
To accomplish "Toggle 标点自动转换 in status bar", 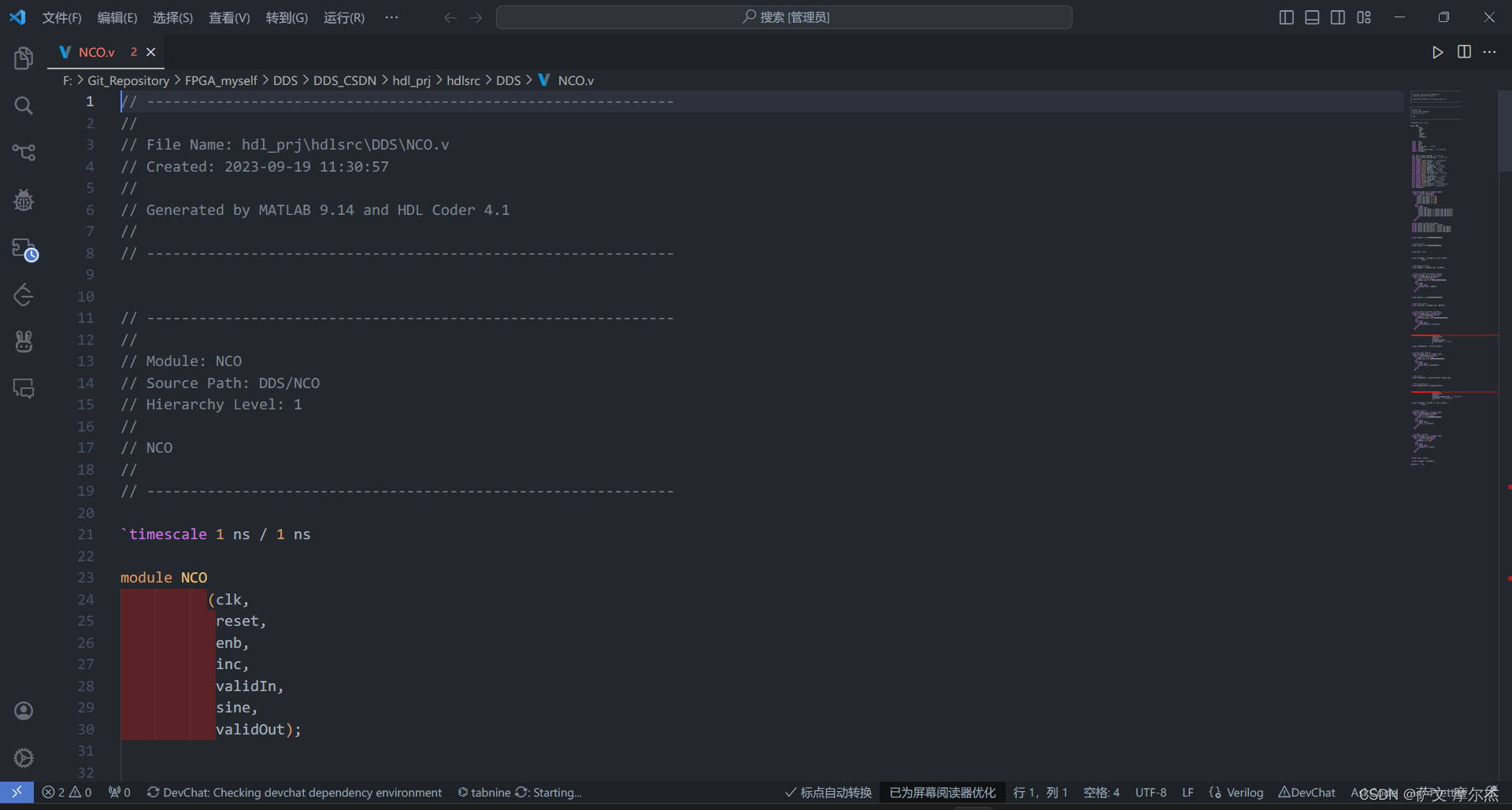I will 828,792.
